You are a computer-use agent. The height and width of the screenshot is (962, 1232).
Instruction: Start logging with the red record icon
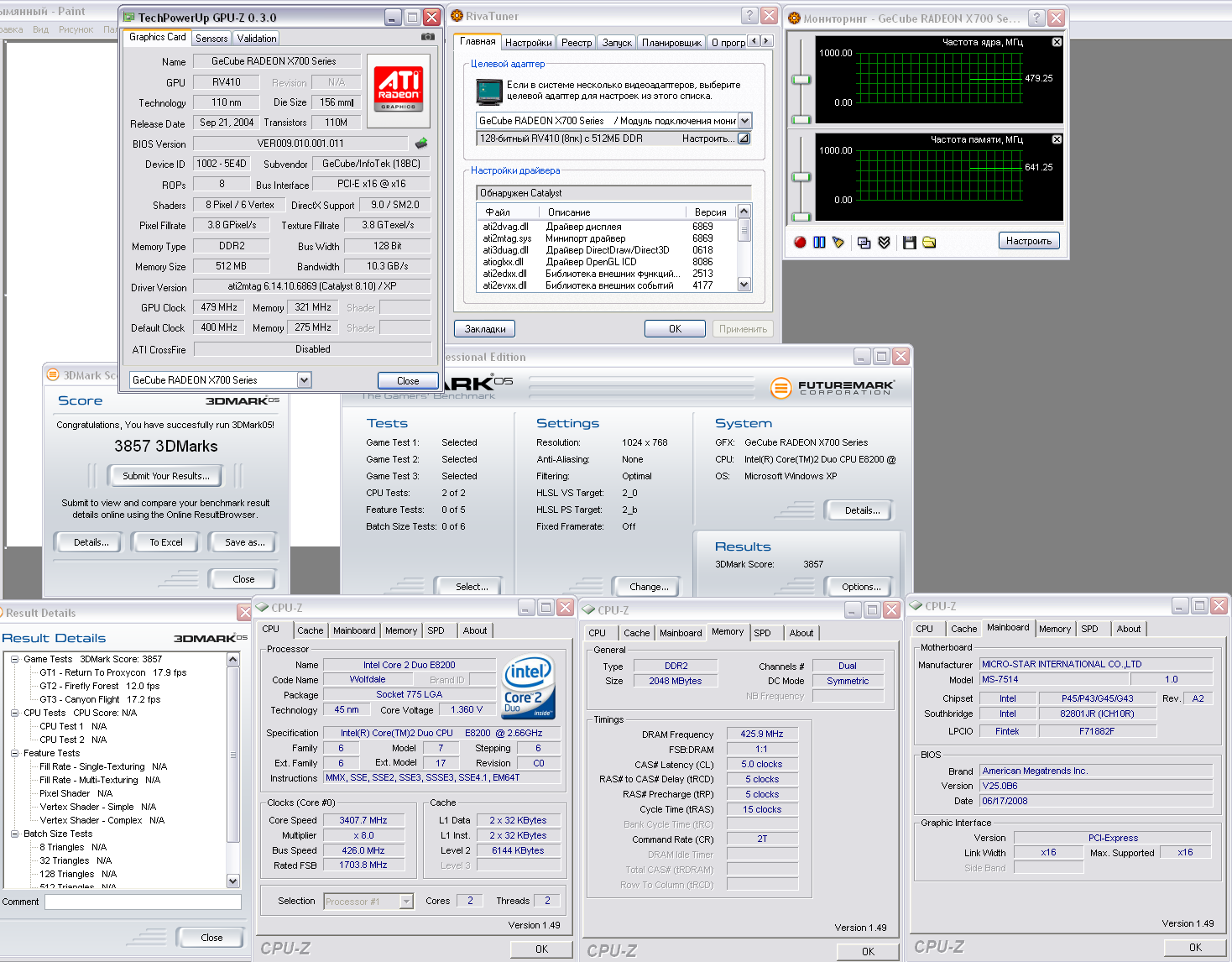(x=800, y=243)
